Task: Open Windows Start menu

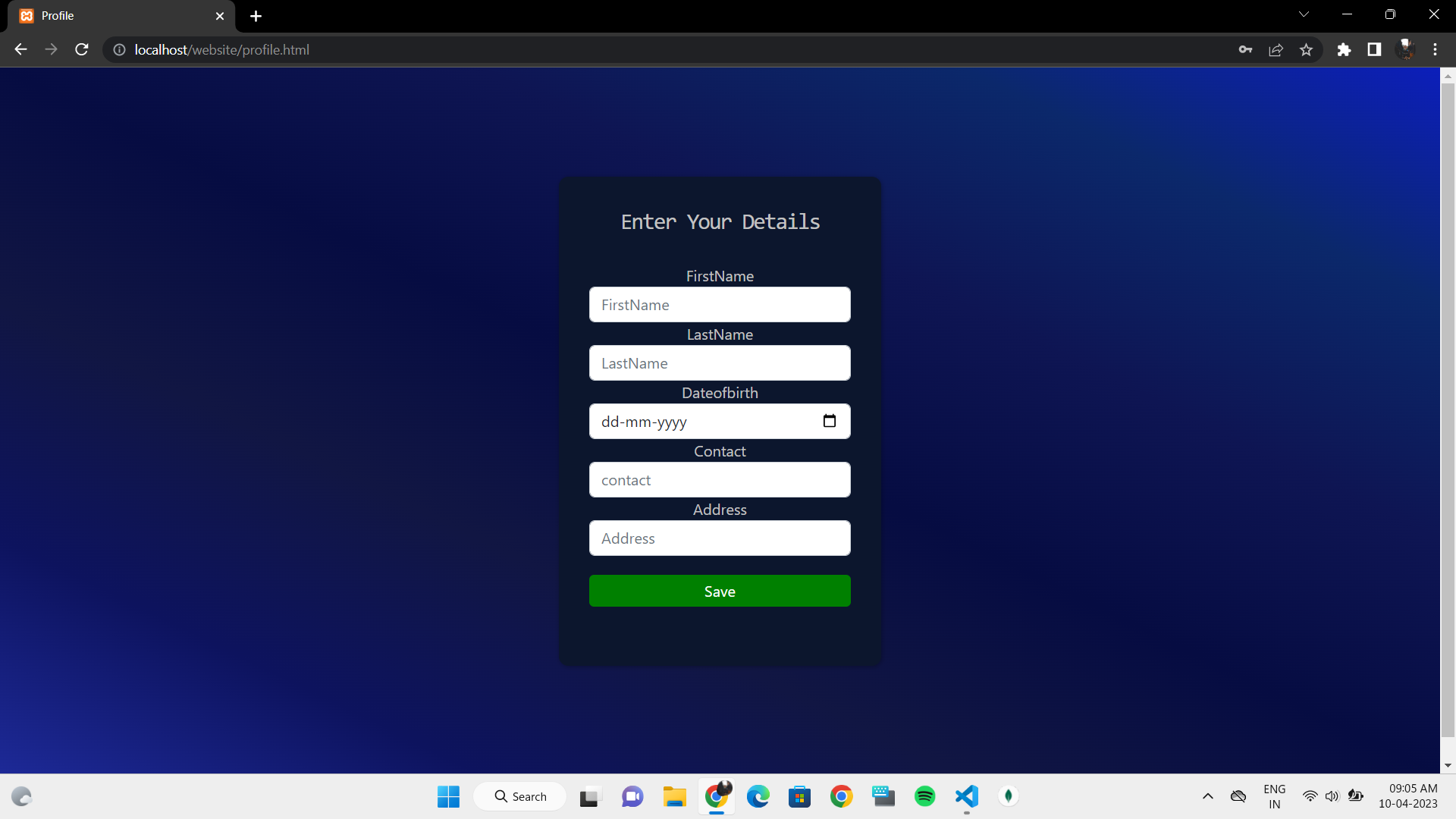Action: pos(448,796)
